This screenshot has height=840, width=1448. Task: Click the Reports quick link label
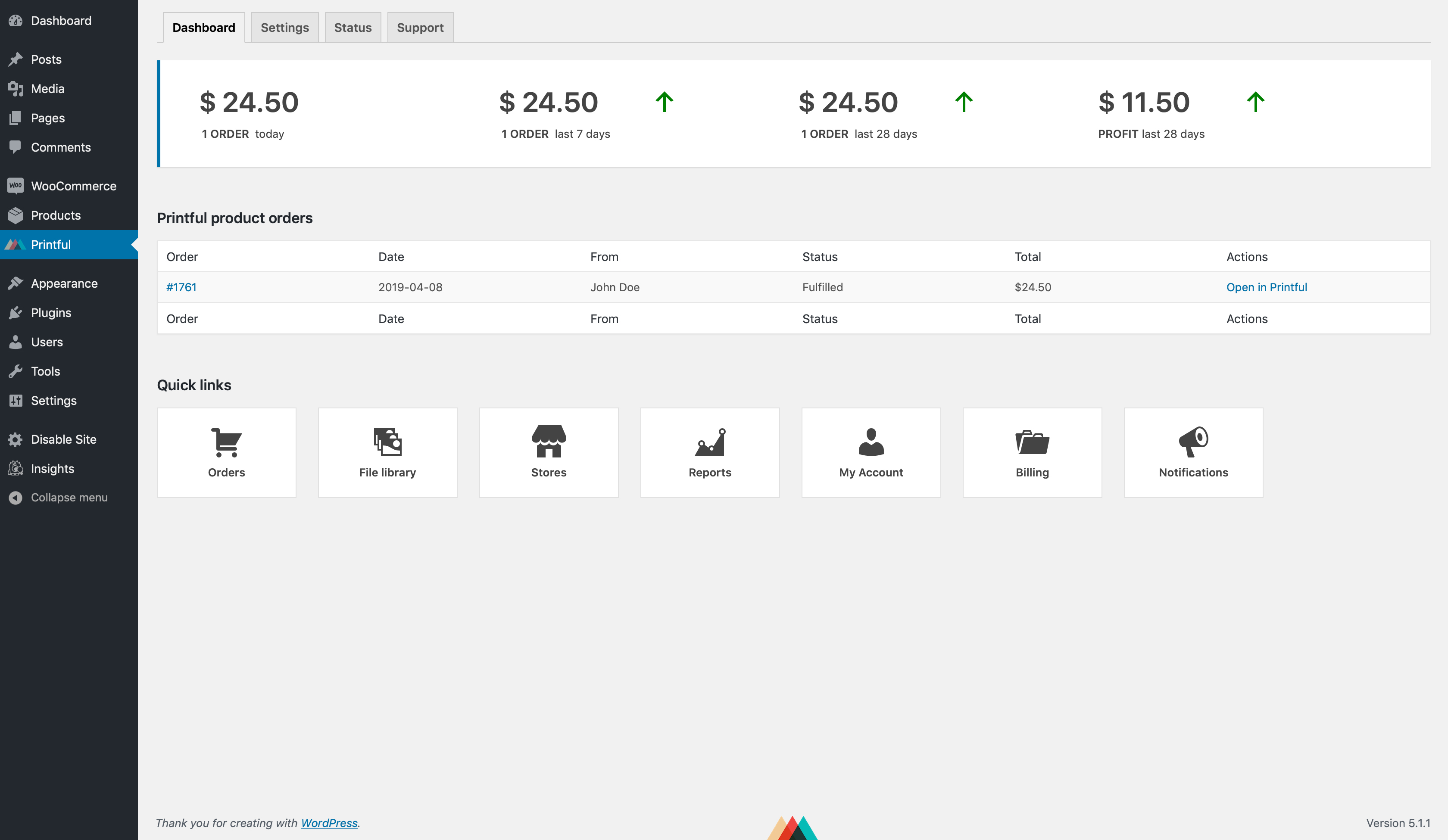[710, 472]
